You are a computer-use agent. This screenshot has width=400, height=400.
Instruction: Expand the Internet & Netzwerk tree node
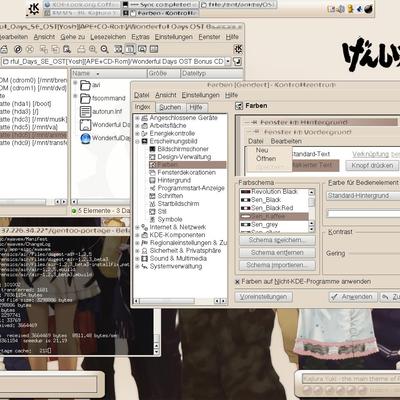pos(137,227)
